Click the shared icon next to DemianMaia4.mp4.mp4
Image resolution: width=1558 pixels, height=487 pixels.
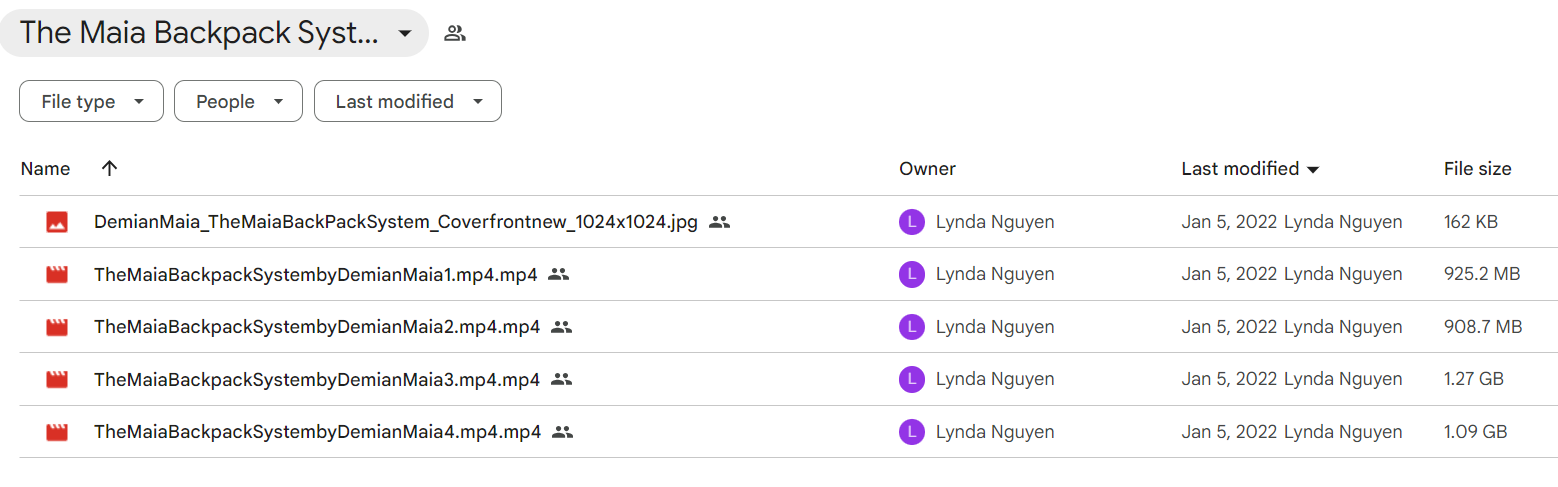click(x=563, y=432)
